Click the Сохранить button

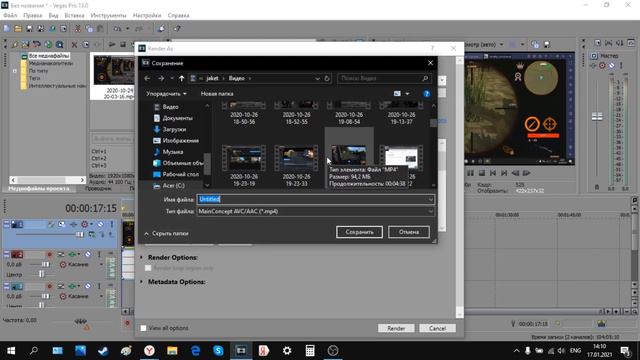pos(359,232)
